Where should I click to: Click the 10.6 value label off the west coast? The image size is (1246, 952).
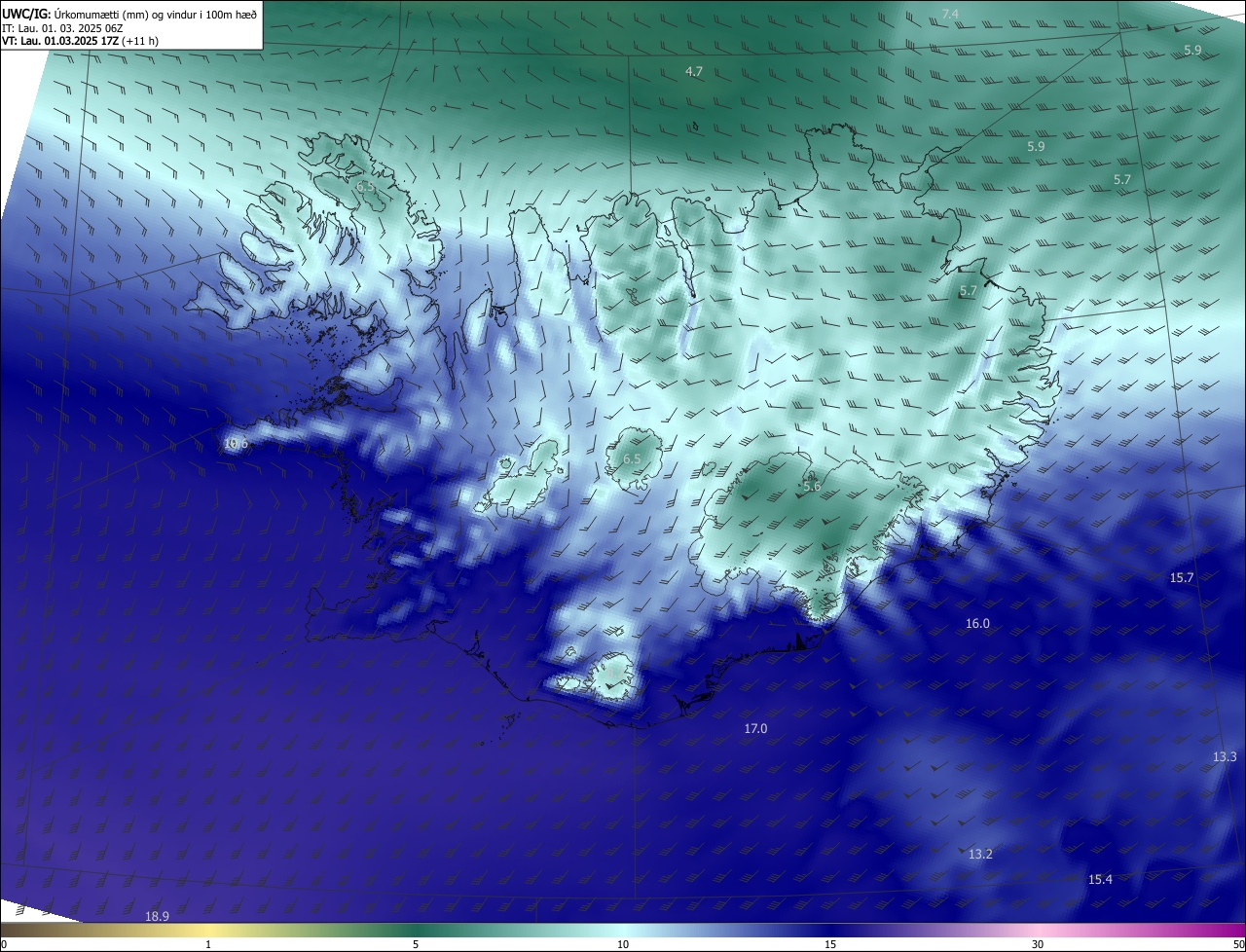(x=237, y=444)
